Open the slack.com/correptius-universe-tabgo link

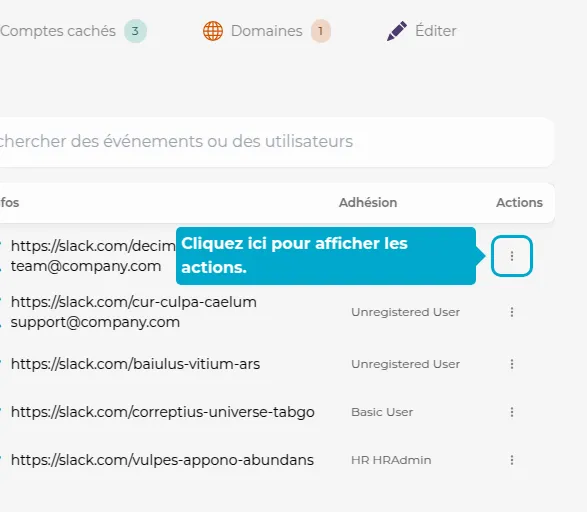point(162,412)
